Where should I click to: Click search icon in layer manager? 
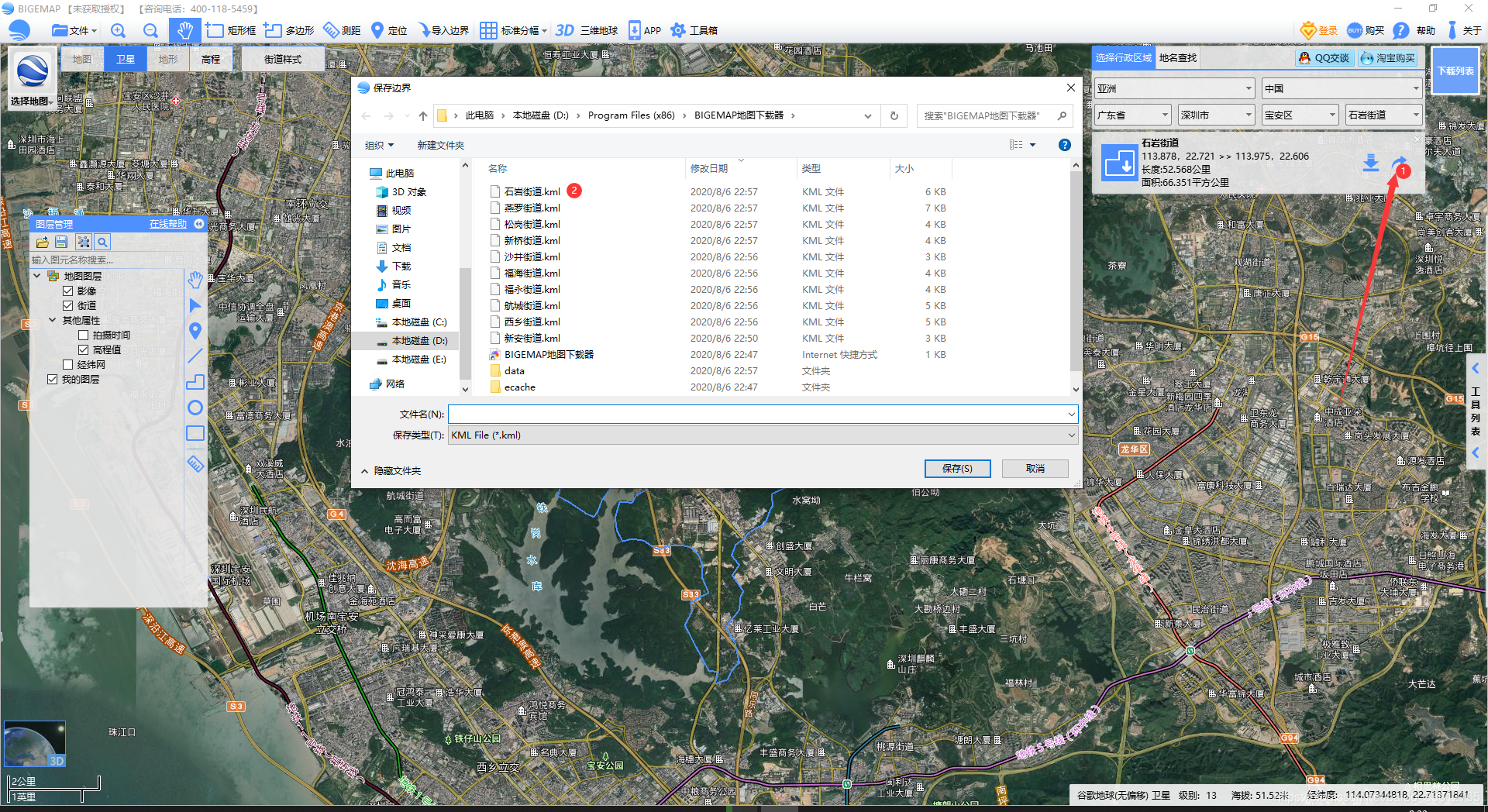(102, 242)
